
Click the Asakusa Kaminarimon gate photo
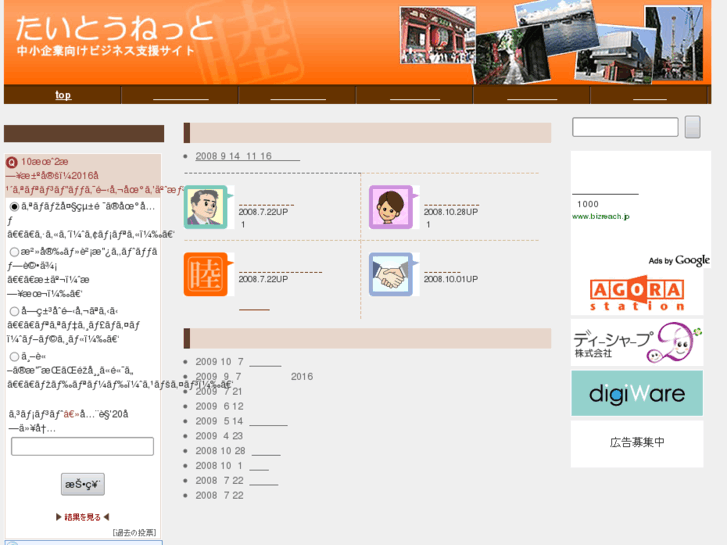[438, 35]
